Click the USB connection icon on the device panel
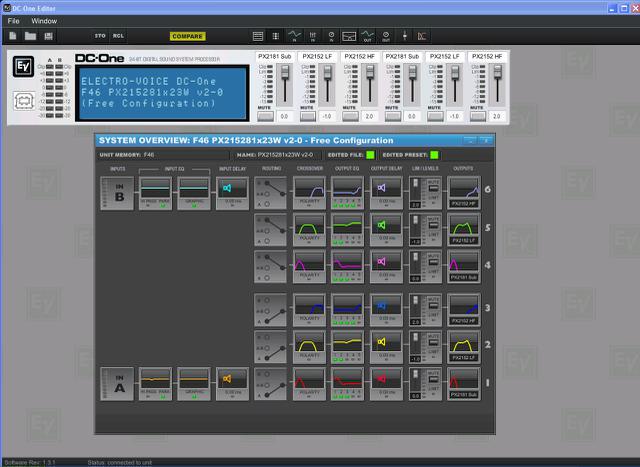Image resolution: width=640 pixels, height=467 pixels. [x=23, y=100]
